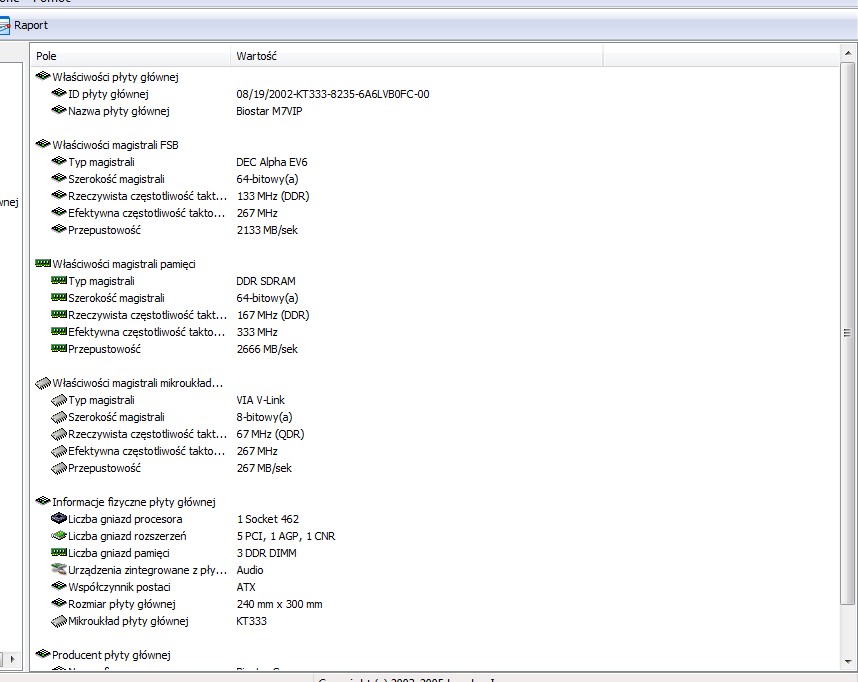Click the Raport report icon
Screen dimensions: 858x682
[x=4, y=25]
